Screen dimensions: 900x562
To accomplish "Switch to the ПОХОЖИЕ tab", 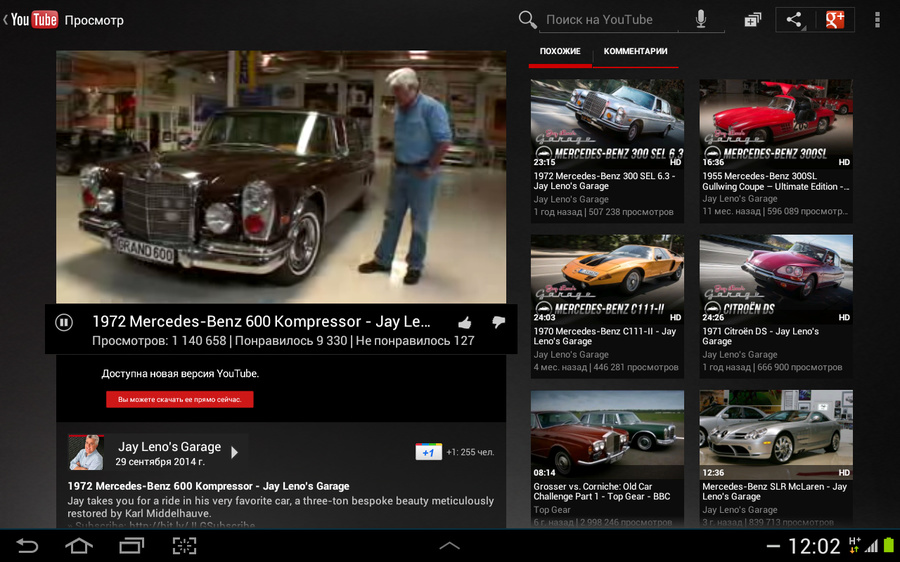I will [x=560, y=51].
